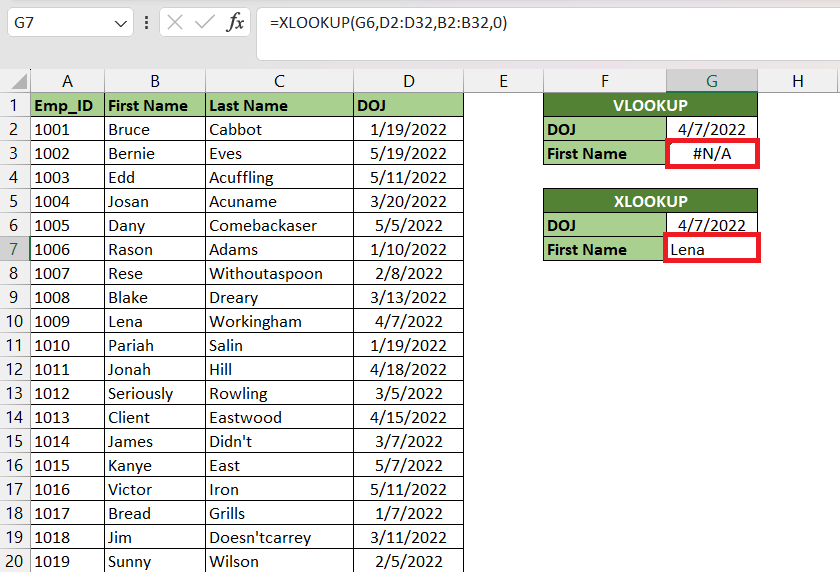Select cell containing Dreary
Image resolution: width=840 pixels, height=572 pixels.
click(x=279, y=297)
